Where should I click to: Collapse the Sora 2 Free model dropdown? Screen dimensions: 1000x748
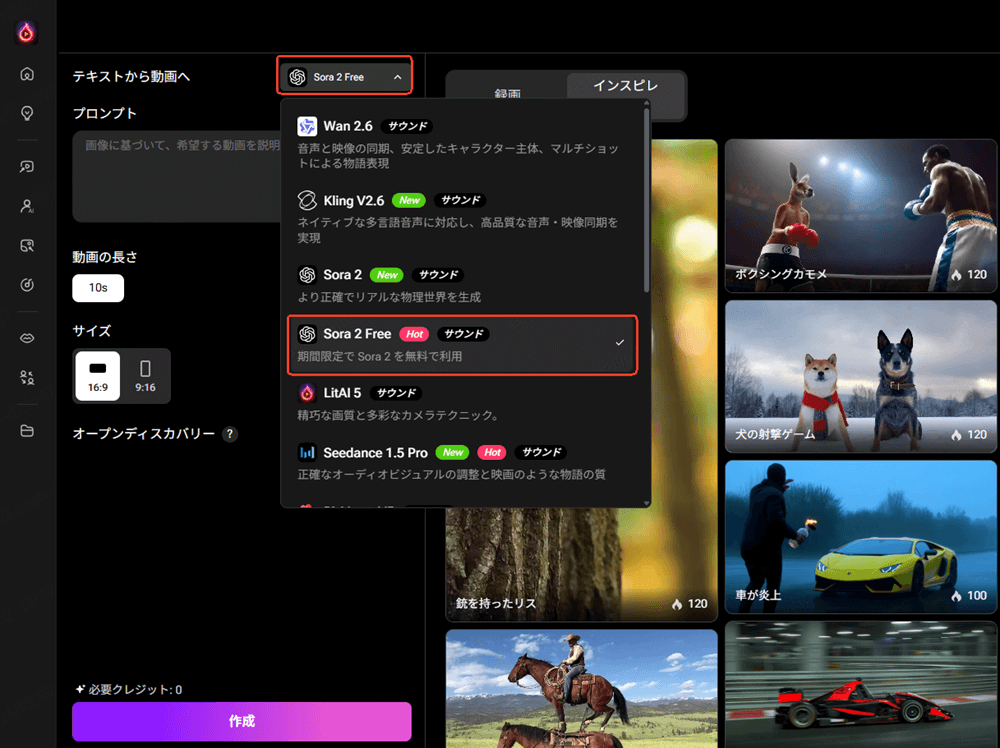[x=344, y=75]
